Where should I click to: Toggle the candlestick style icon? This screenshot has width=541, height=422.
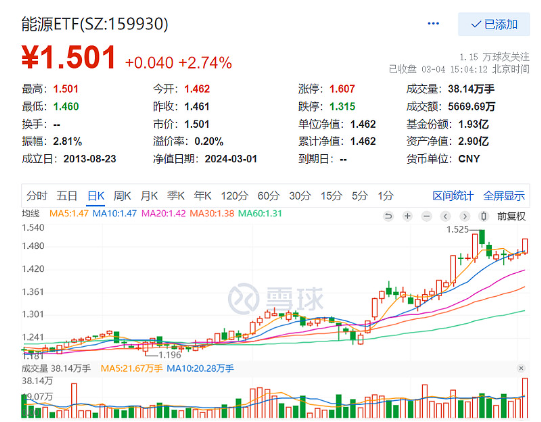point(484,216)
